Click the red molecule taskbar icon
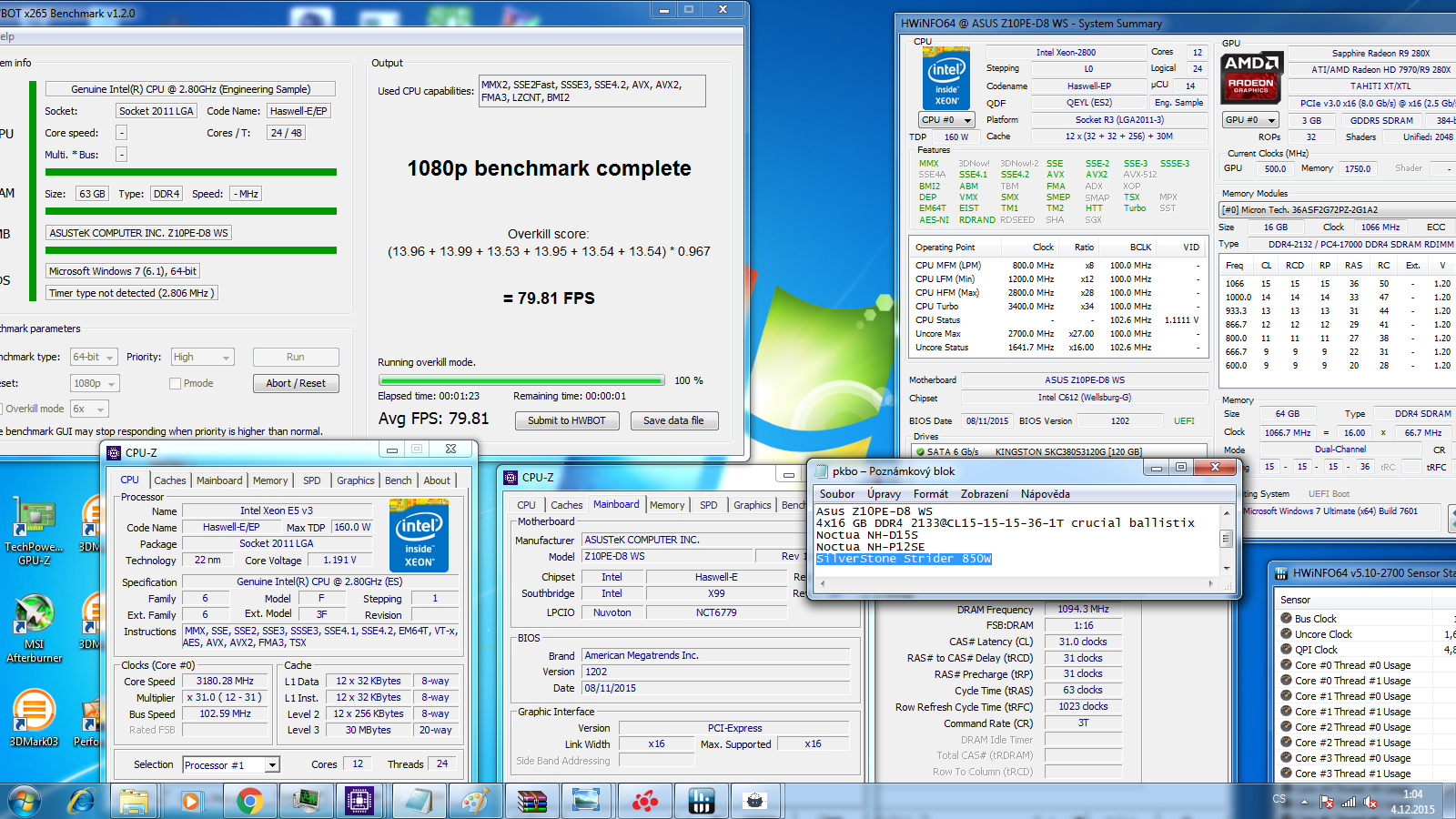1456x819 pixels. [x=645, y=802]
